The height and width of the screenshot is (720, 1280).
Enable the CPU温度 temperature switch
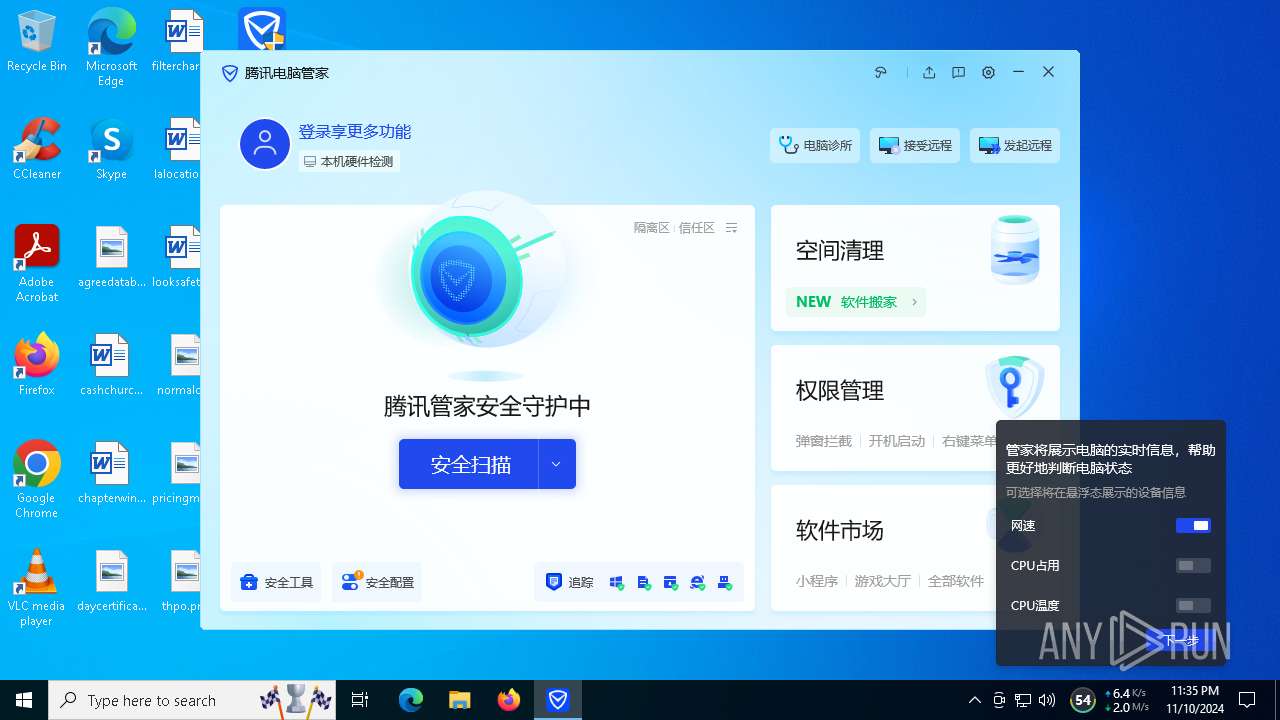[1193, 605]
